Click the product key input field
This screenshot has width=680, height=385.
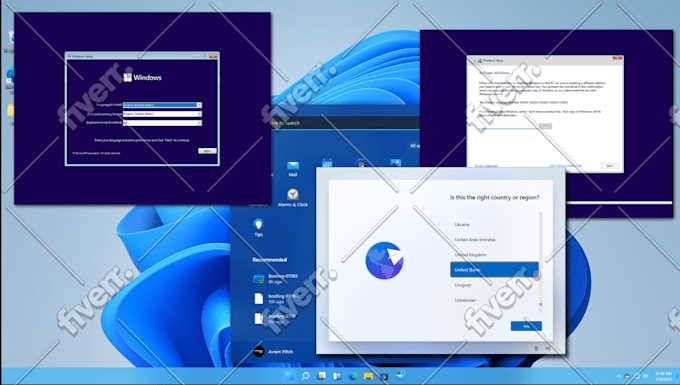click(508, 126)
